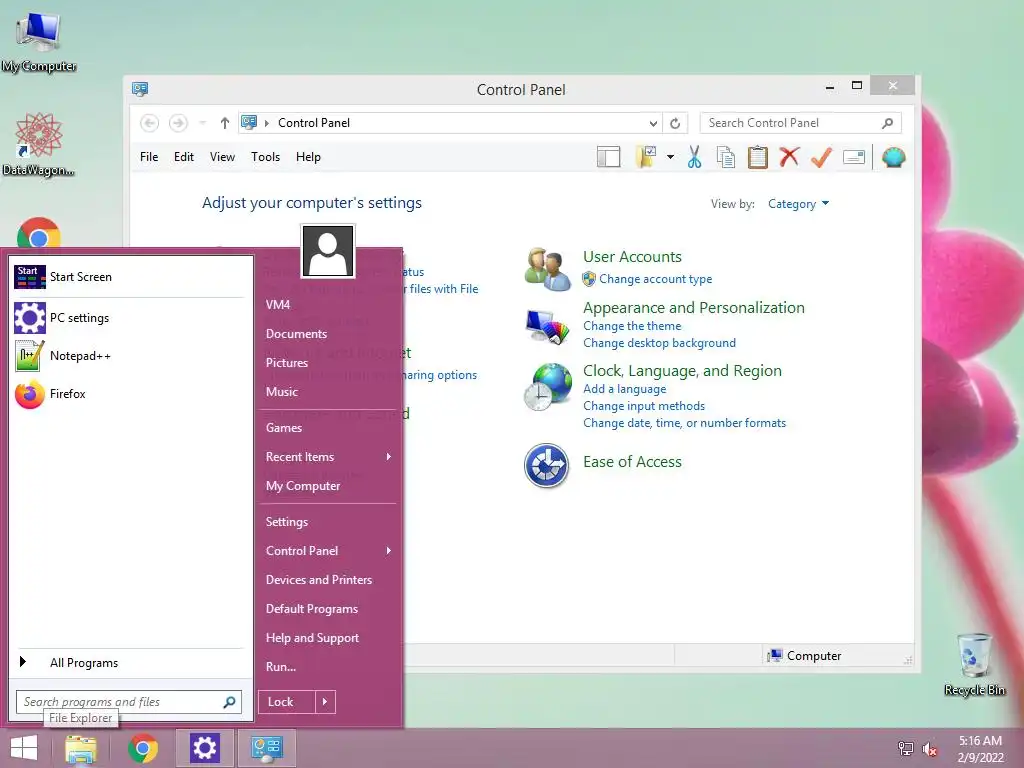This screenshot has height=768, width=1024.
Task: Click Change account type link
Action: click(x=656, y=279)
